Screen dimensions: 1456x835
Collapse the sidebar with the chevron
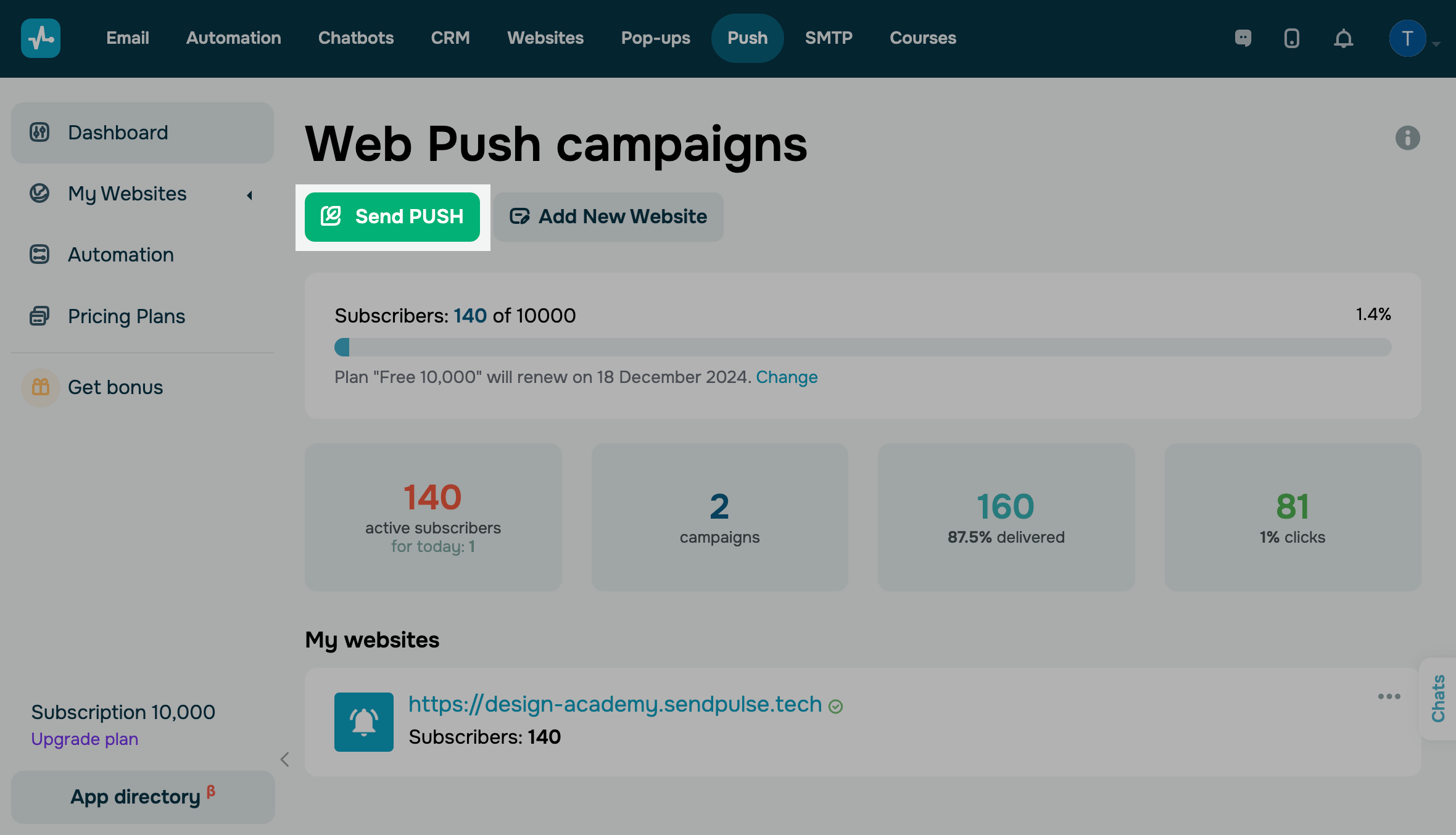coord(284,759)
